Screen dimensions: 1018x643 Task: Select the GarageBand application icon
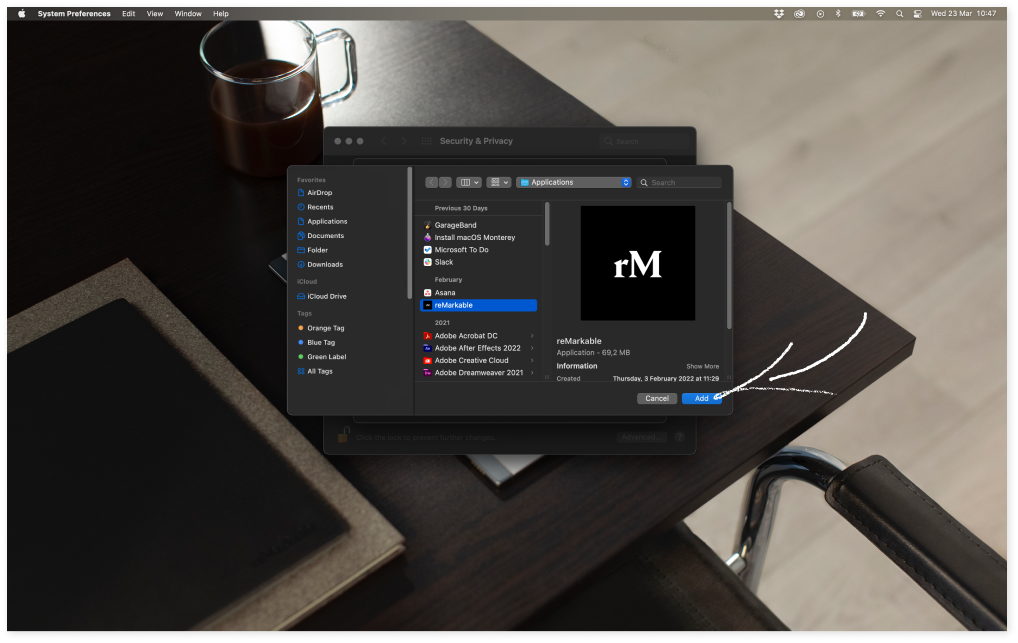(x=430, y=225)
